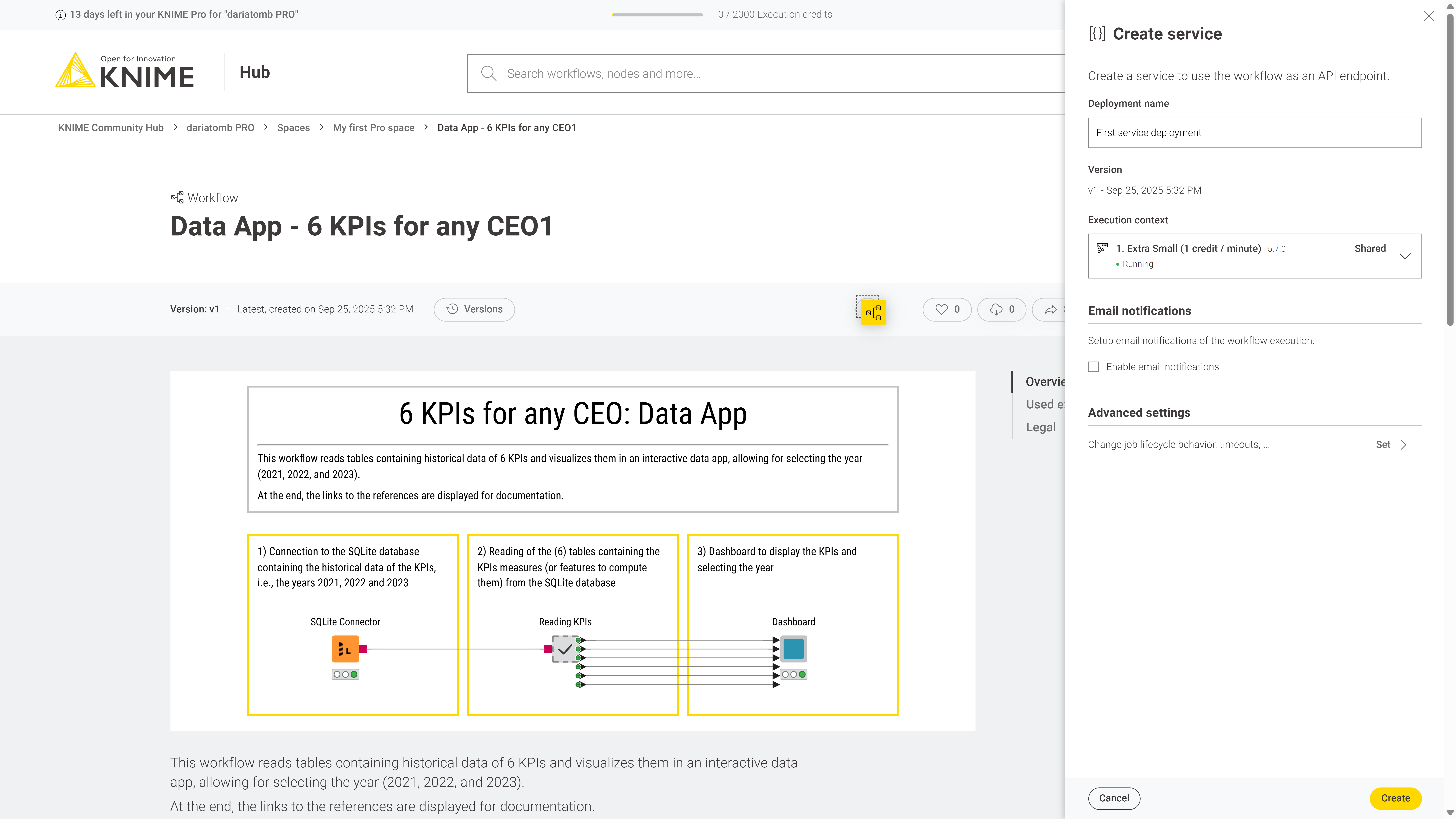Click the execution credits progress bar
Screen dimensions: 1456x819
(x=657, y=15)
